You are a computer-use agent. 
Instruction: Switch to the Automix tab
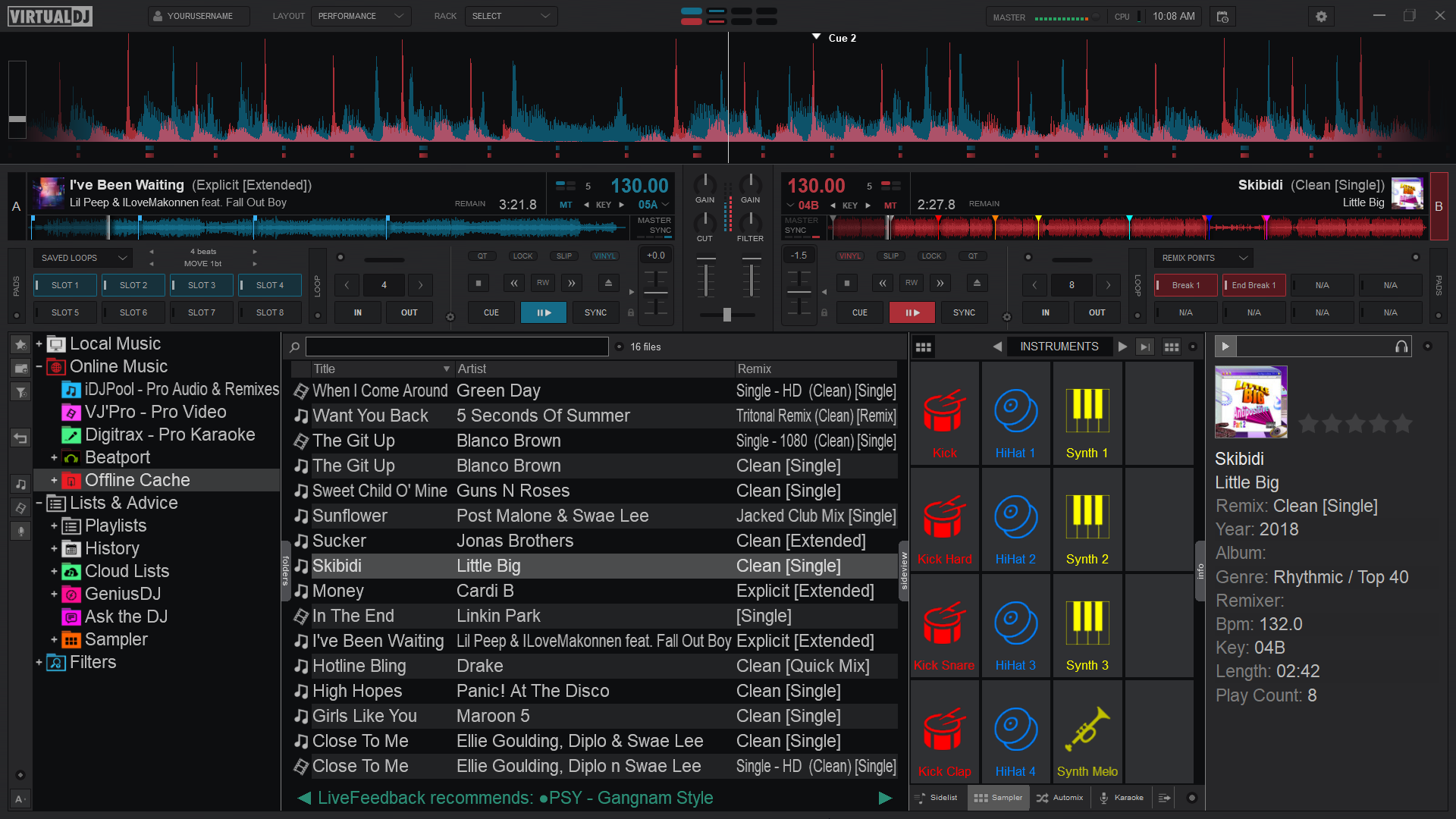(1060, 798)
